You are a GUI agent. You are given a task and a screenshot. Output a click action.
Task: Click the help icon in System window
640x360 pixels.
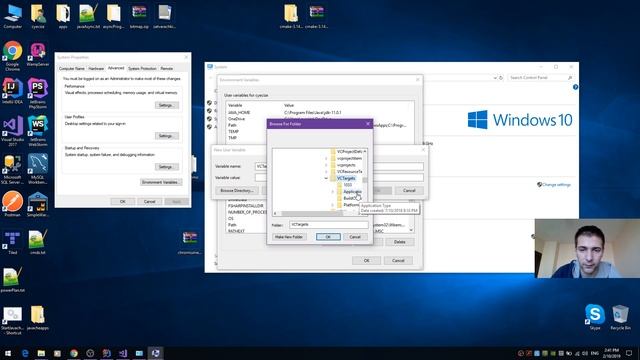pyautogui.click(x=576, y=87)
